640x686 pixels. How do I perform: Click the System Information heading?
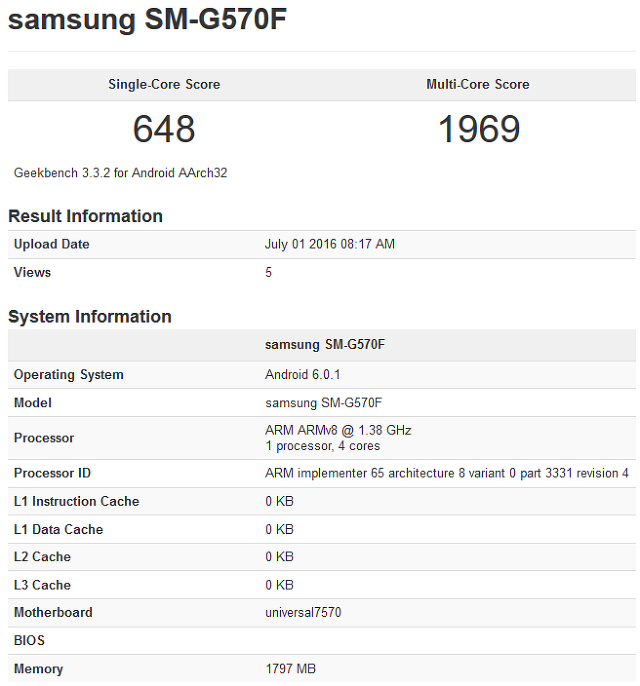[90, 317]
